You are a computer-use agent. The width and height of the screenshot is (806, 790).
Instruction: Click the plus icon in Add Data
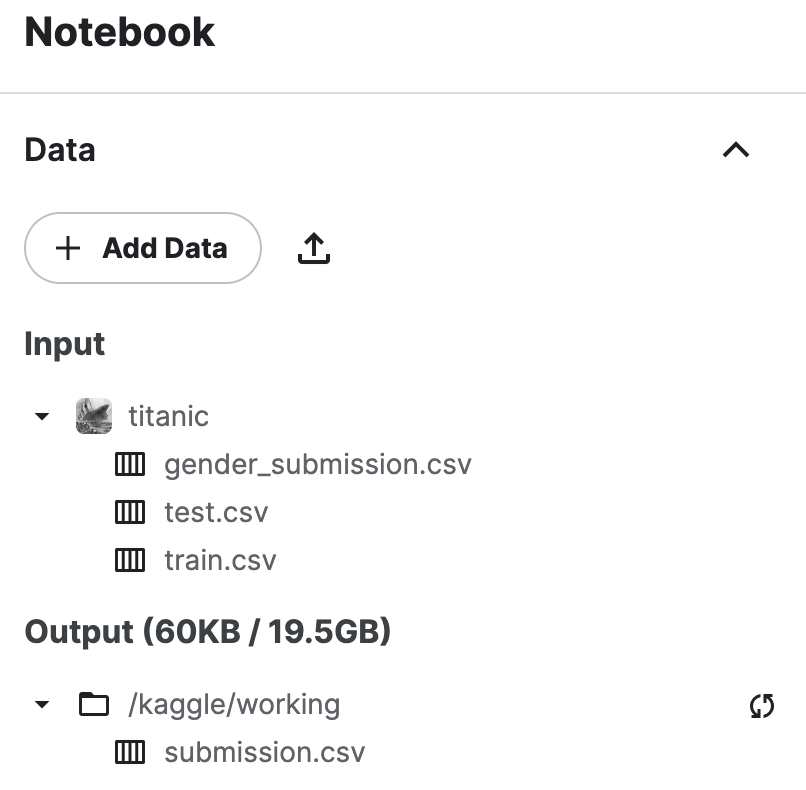[68, 248]
